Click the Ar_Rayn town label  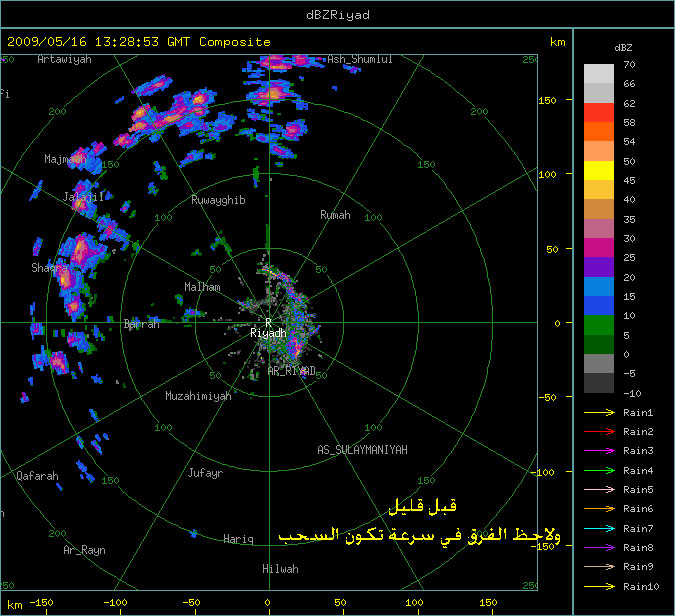84,550
